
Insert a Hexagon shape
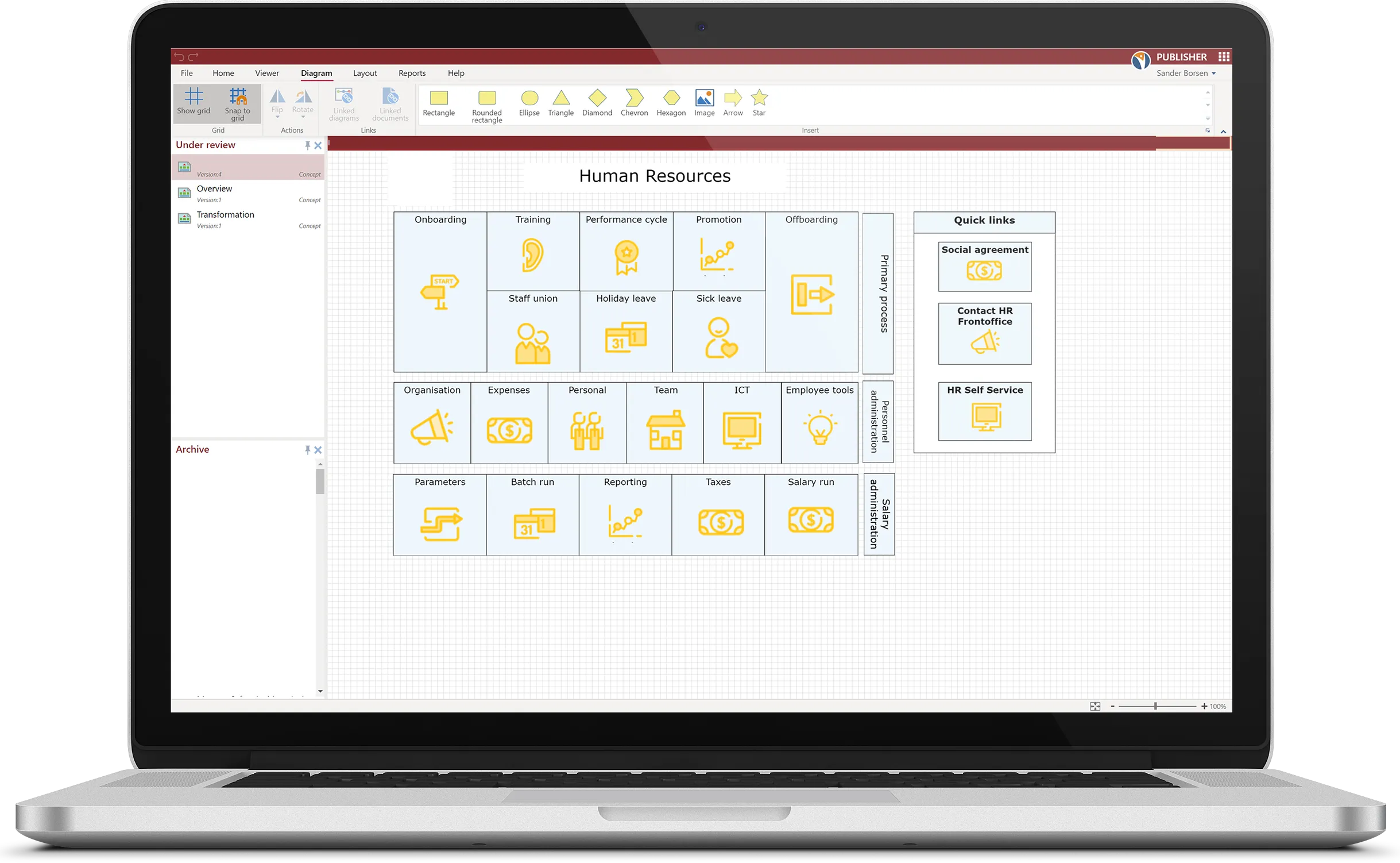[x=671, y=103]
